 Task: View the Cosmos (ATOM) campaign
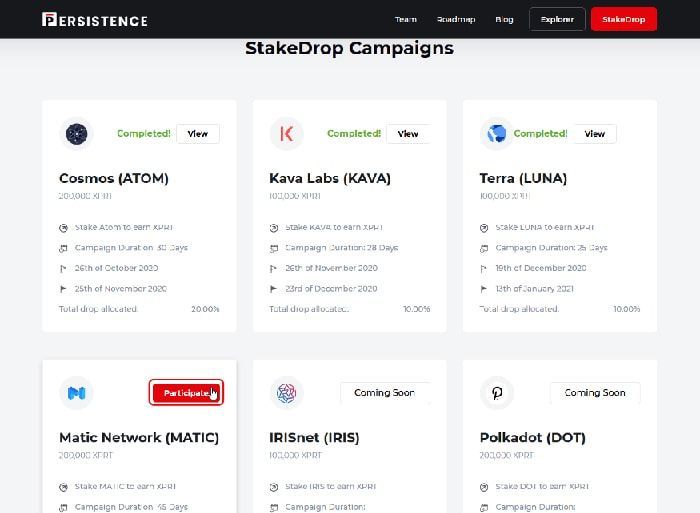[198, 133]
